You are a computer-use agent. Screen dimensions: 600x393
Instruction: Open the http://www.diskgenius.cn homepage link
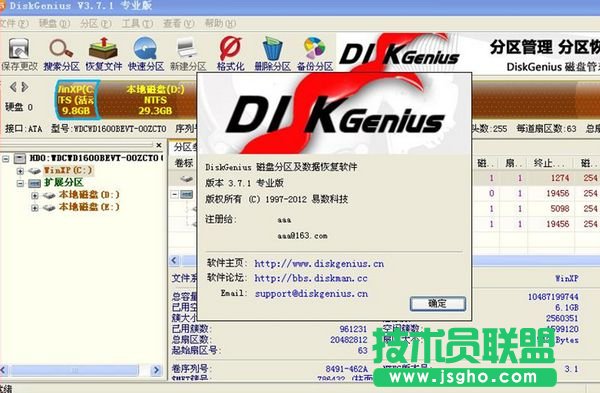pos(319,264)
